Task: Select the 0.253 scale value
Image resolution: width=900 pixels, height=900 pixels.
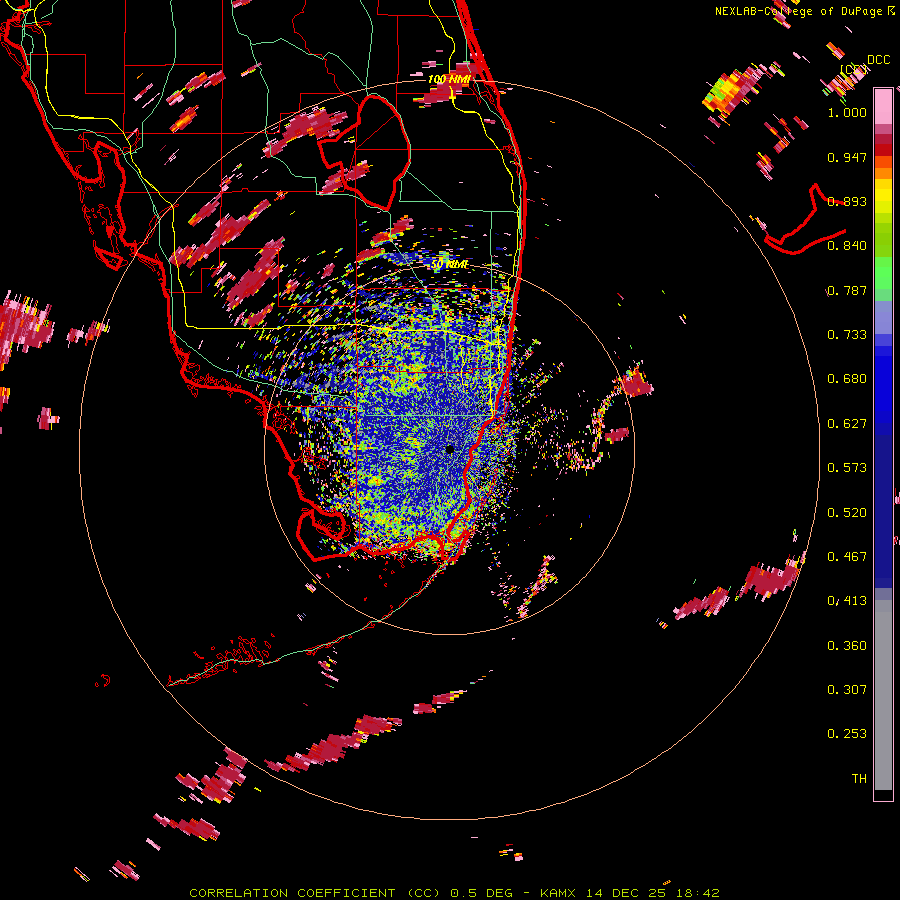Action: click(847, 734)
